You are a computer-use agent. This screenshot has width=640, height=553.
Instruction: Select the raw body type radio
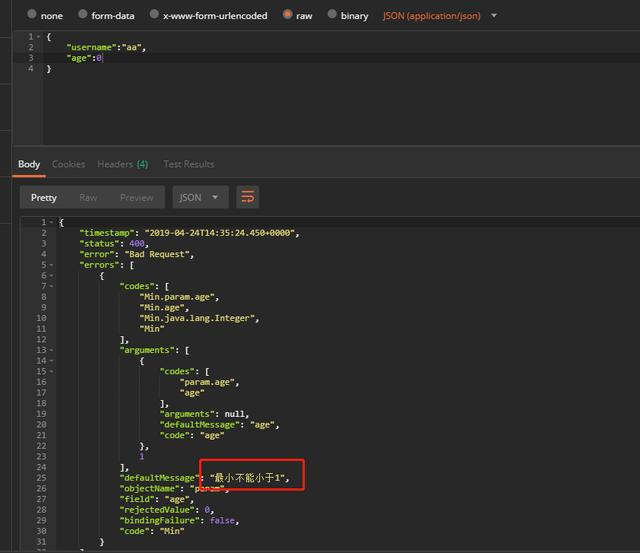(288, 16)
